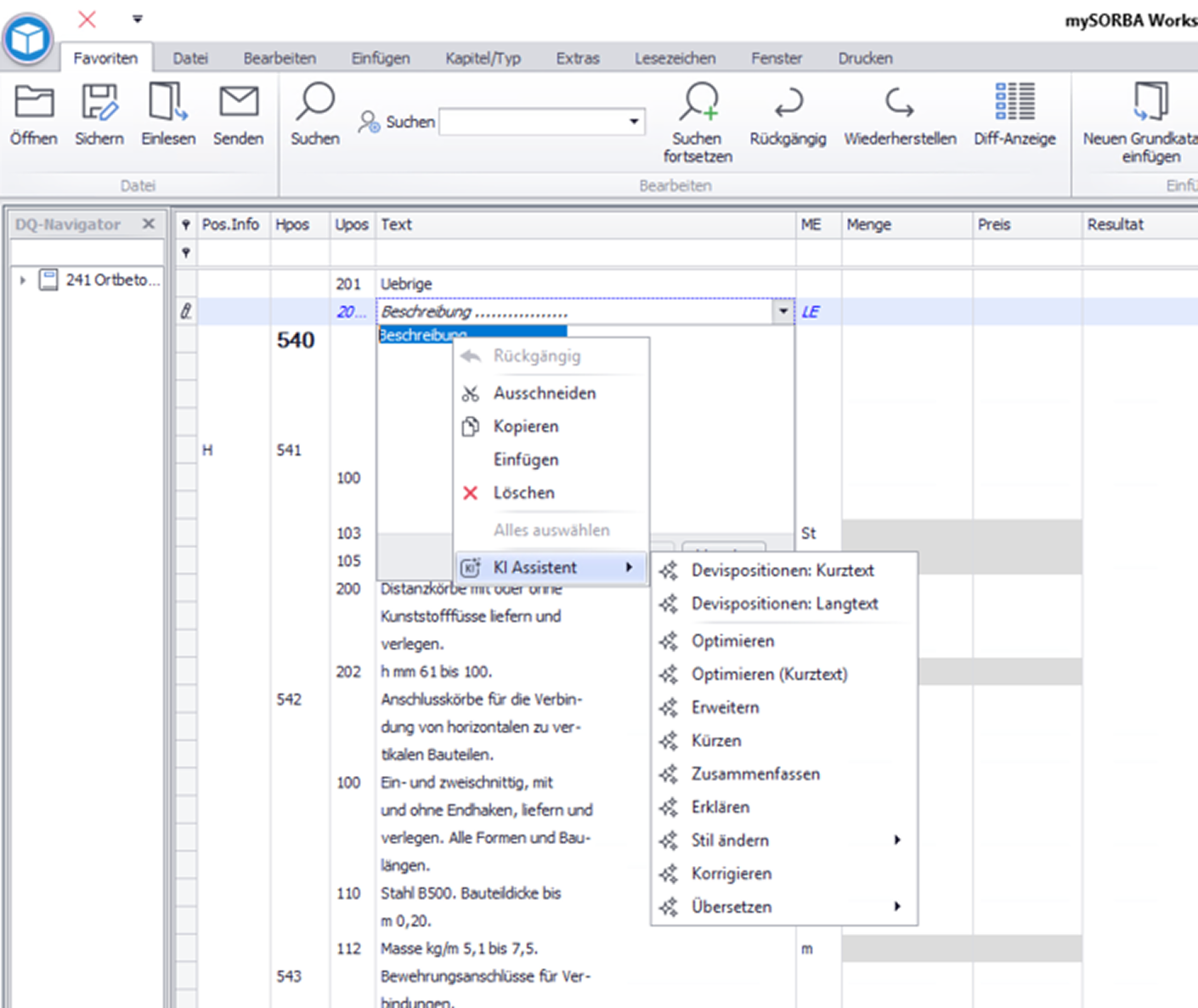Click the Wiederherstellen redo icon
Viewport: 1198px width, 1008px height.
[x=899, y=102]
